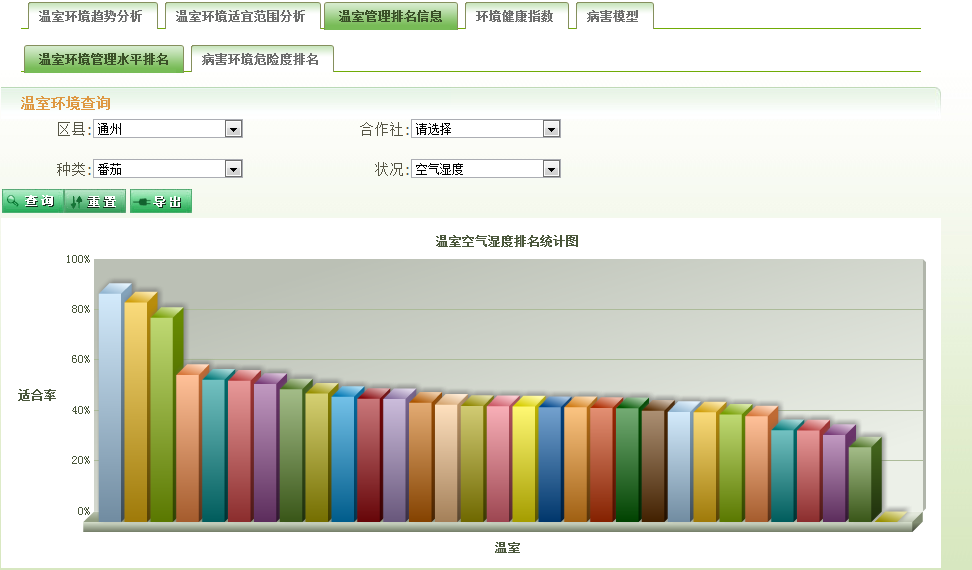Open the 种类 dropdown showing 番茄

(x=167, y=169)
